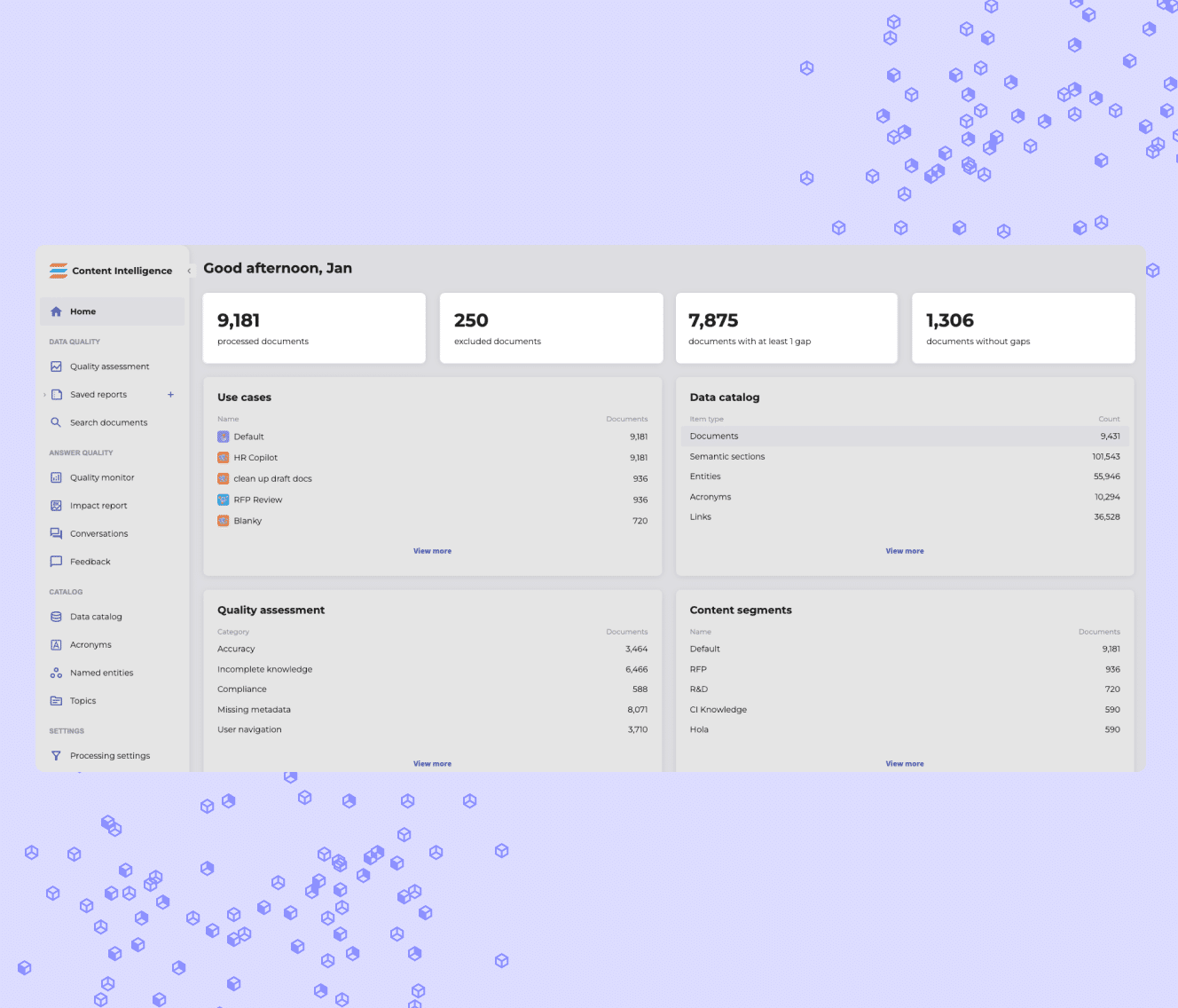Screen dimensions: 1178x1008
Task: Open the Processing settings filter icon
Action: point(56,756)
